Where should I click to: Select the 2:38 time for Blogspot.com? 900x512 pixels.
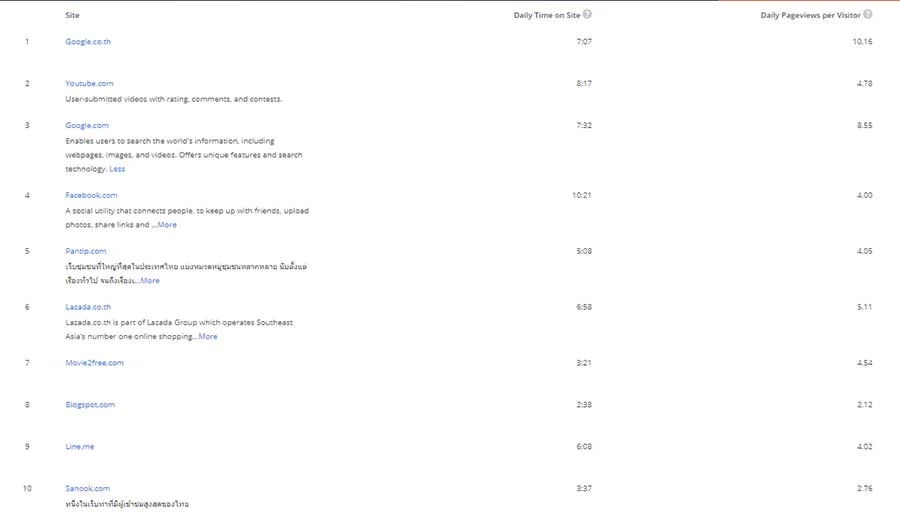pos(584,405)
